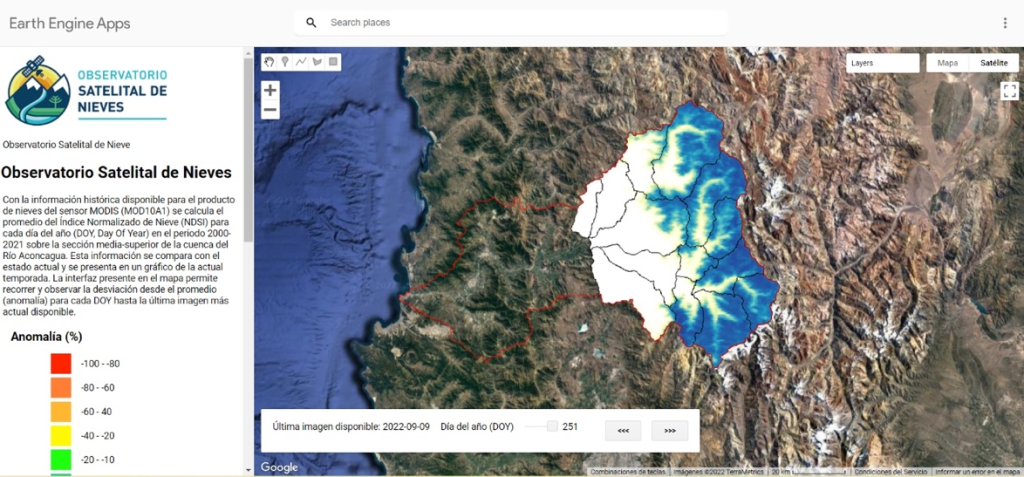1024x477 pixels.
Task: Go to previous day with <<< button
Action: pyautogui.click(x=623, y=431)
